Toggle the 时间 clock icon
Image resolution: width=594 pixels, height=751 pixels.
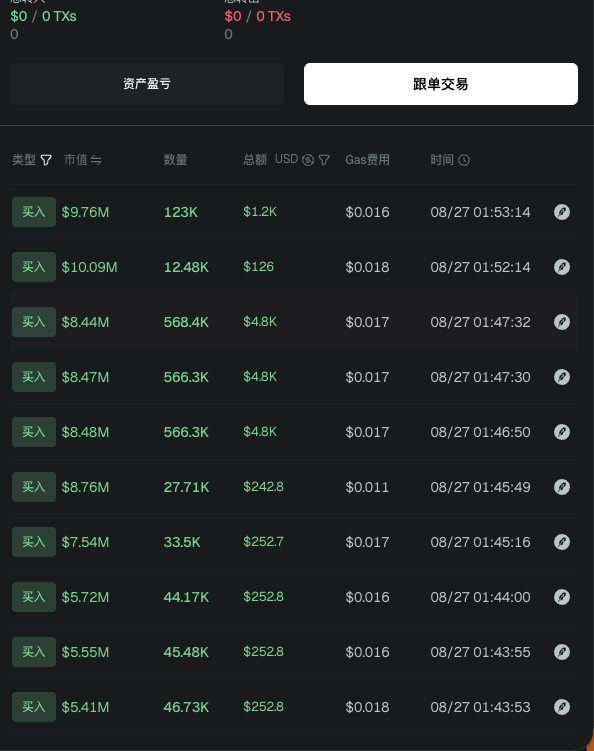click(x=464, y=160)
